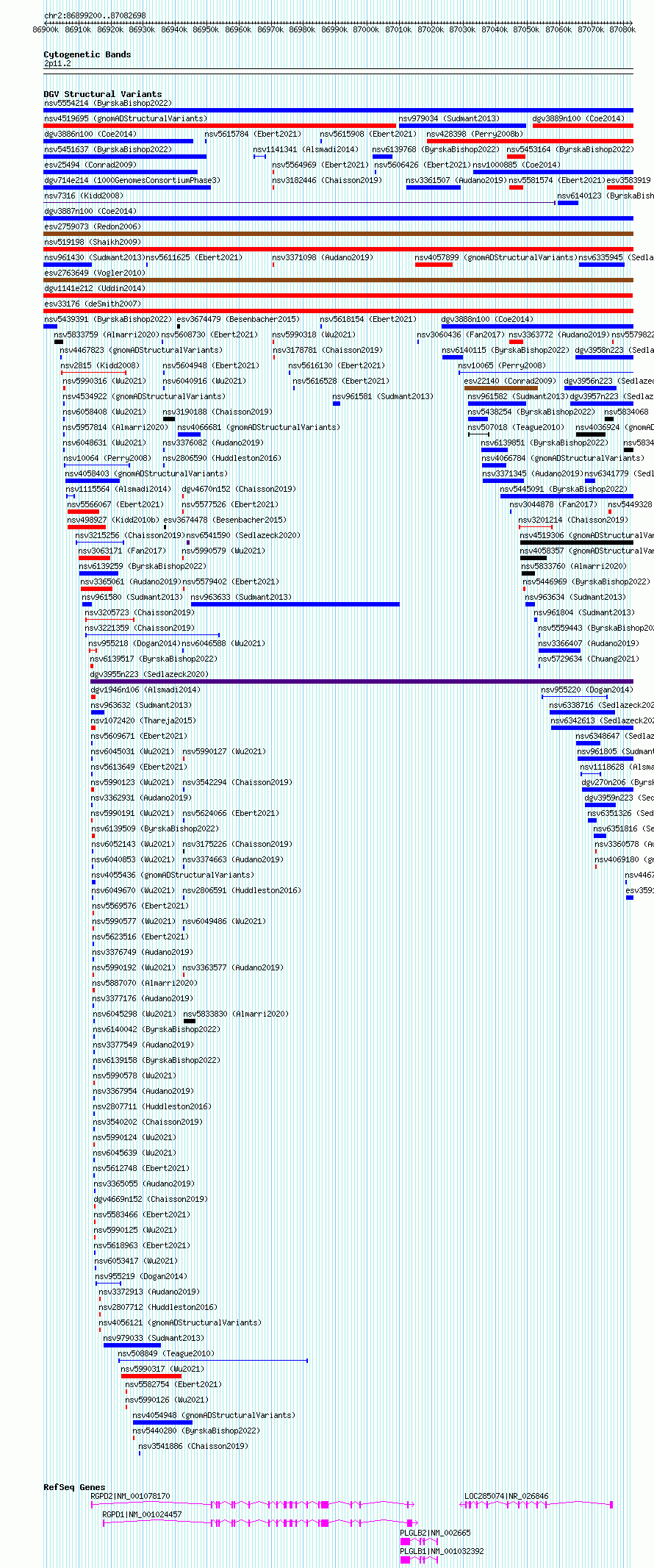Image resolution: width=654 pixels, height=1568 pixels.
Task: Select gene PLGLB1|NM_001032392
Action: (419, 1560)
